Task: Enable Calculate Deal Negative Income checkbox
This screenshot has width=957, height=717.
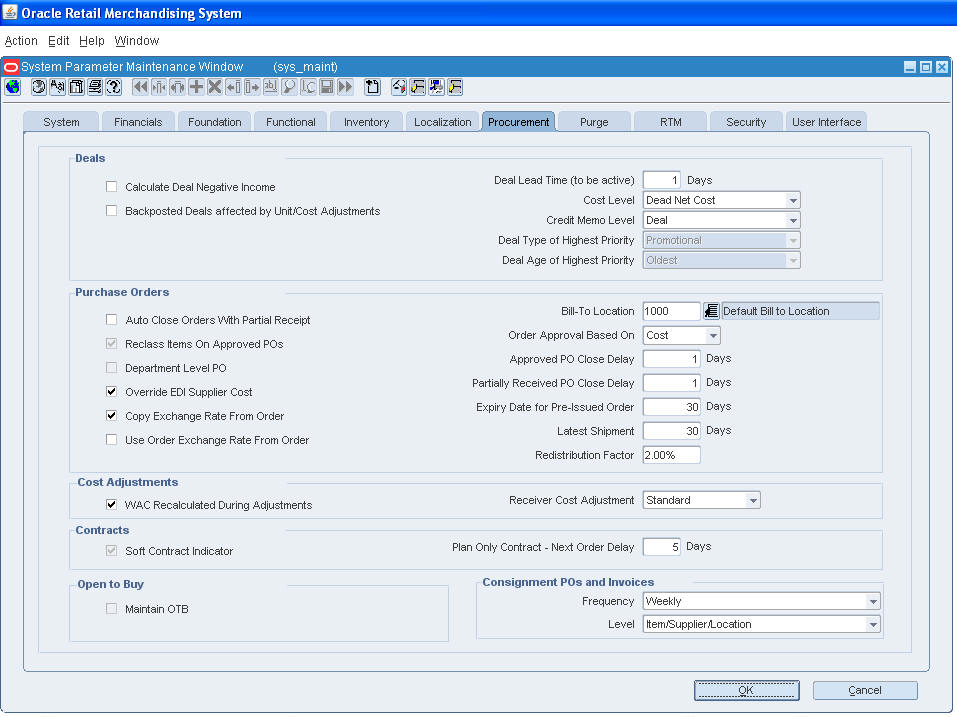Action: point(111,187)
